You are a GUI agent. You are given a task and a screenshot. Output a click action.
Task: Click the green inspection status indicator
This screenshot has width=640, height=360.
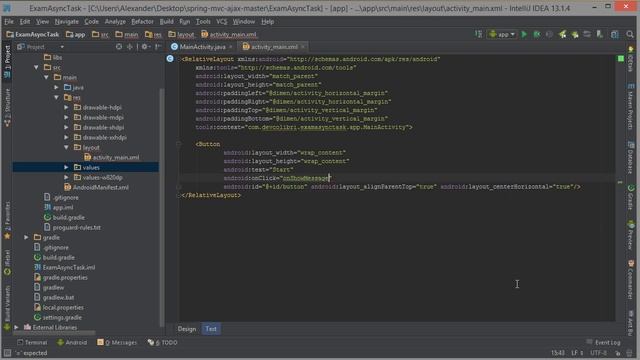click(621, 59)
